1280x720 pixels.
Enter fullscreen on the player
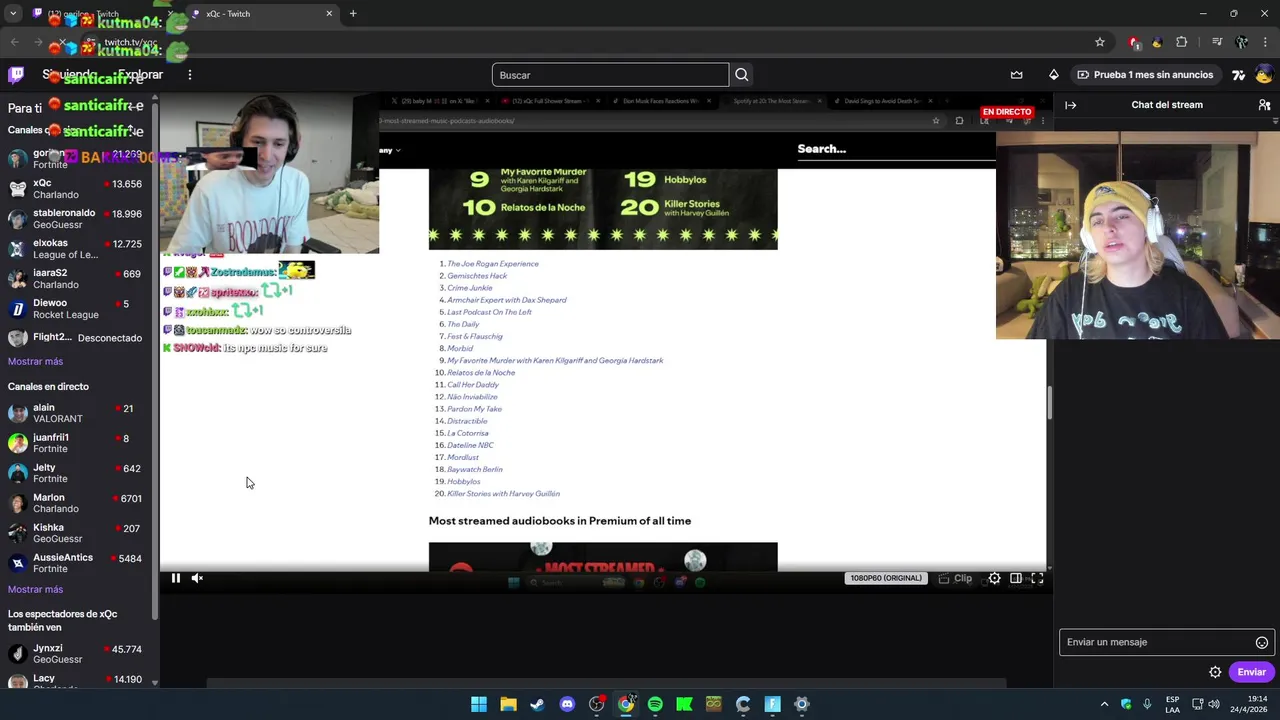(1037, 578)
